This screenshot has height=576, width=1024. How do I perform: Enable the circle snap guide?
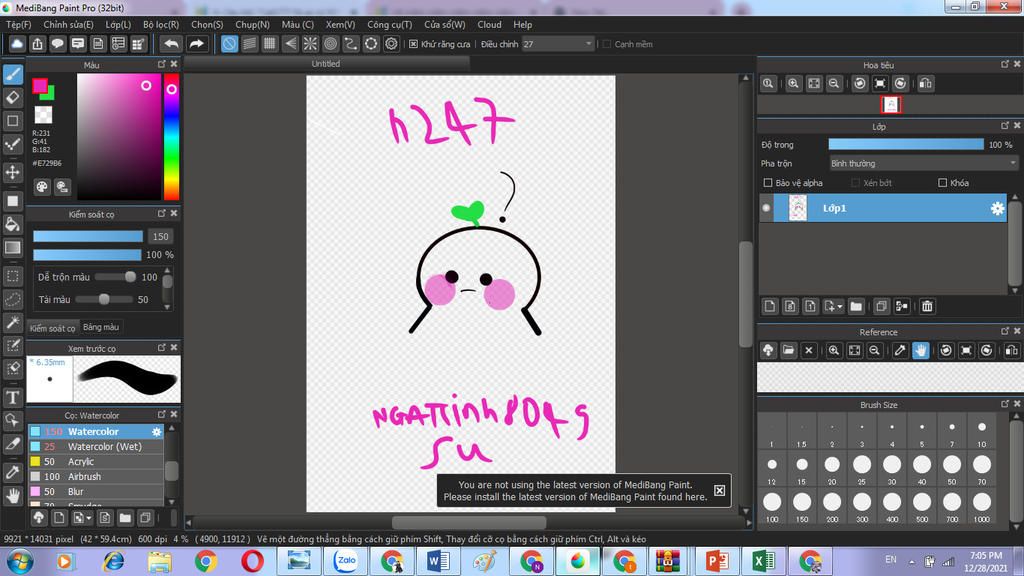click(330, 44)
